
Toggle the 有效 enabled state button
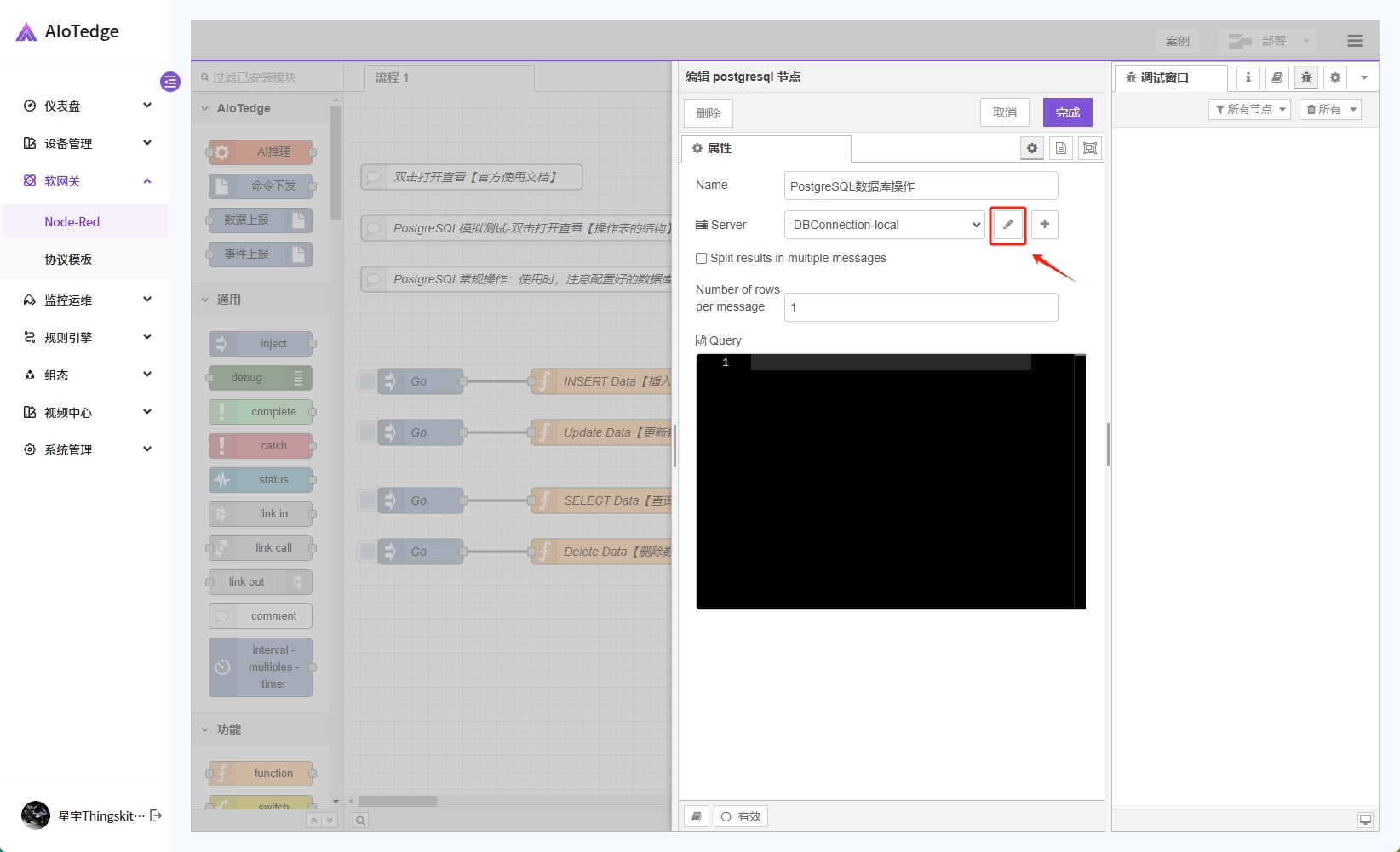tap(741, 816)
